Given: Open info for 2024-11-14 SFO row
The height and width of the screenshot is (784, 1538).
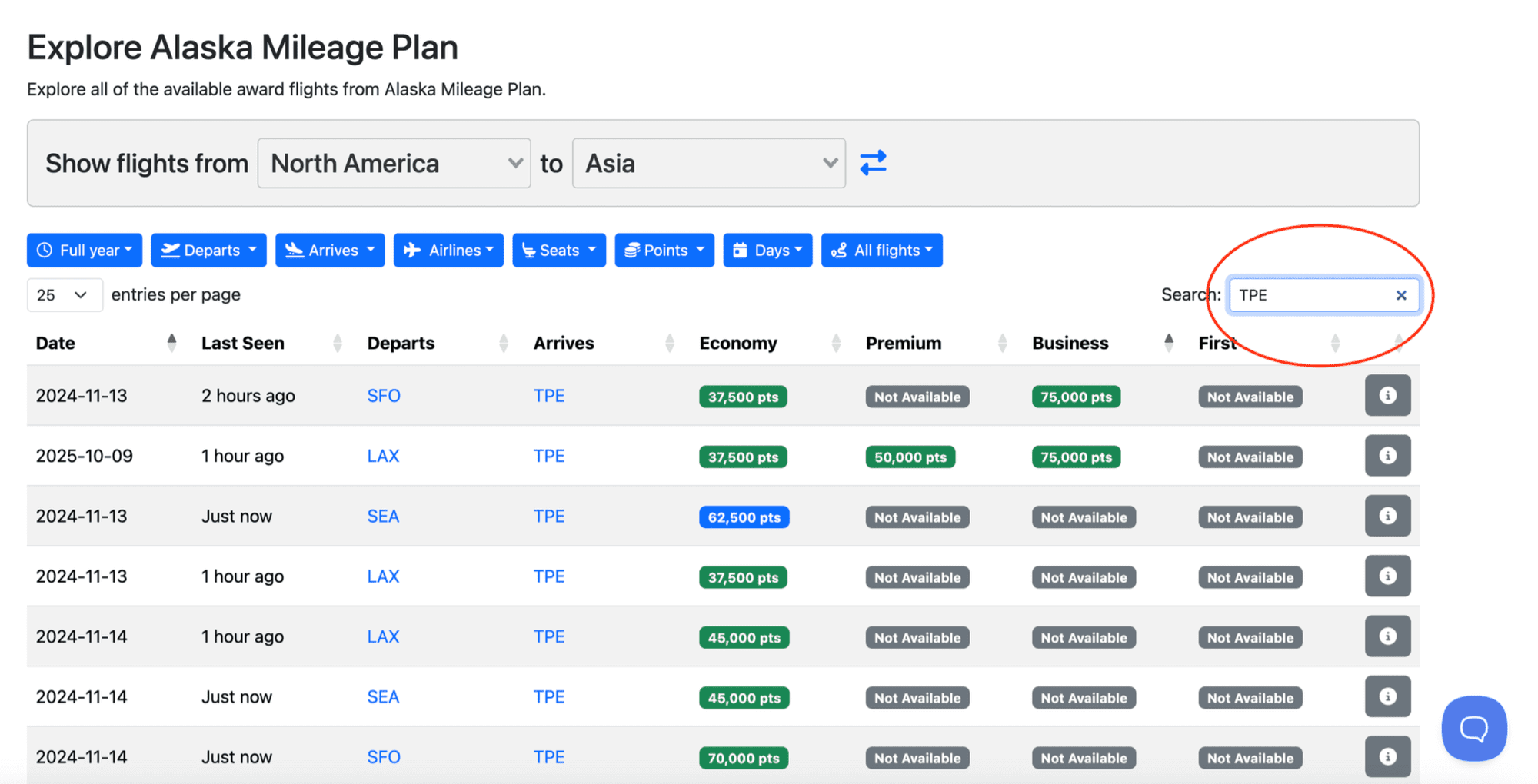Looking at the screenshot, I should (x=1387, y=756).
